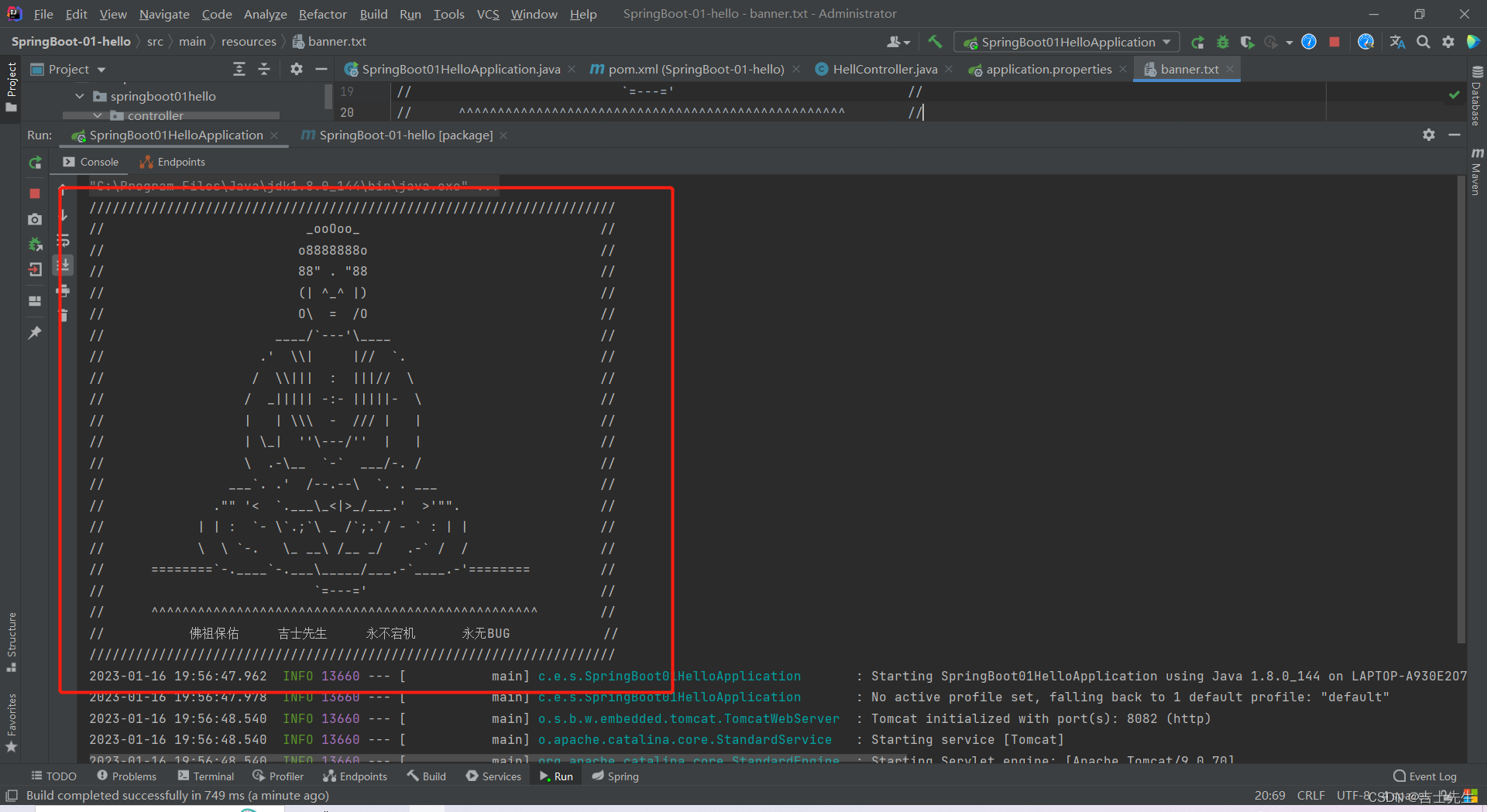1487x812 pixels.
Task: Click the resources breadcrumb
Action: [249, 42]
